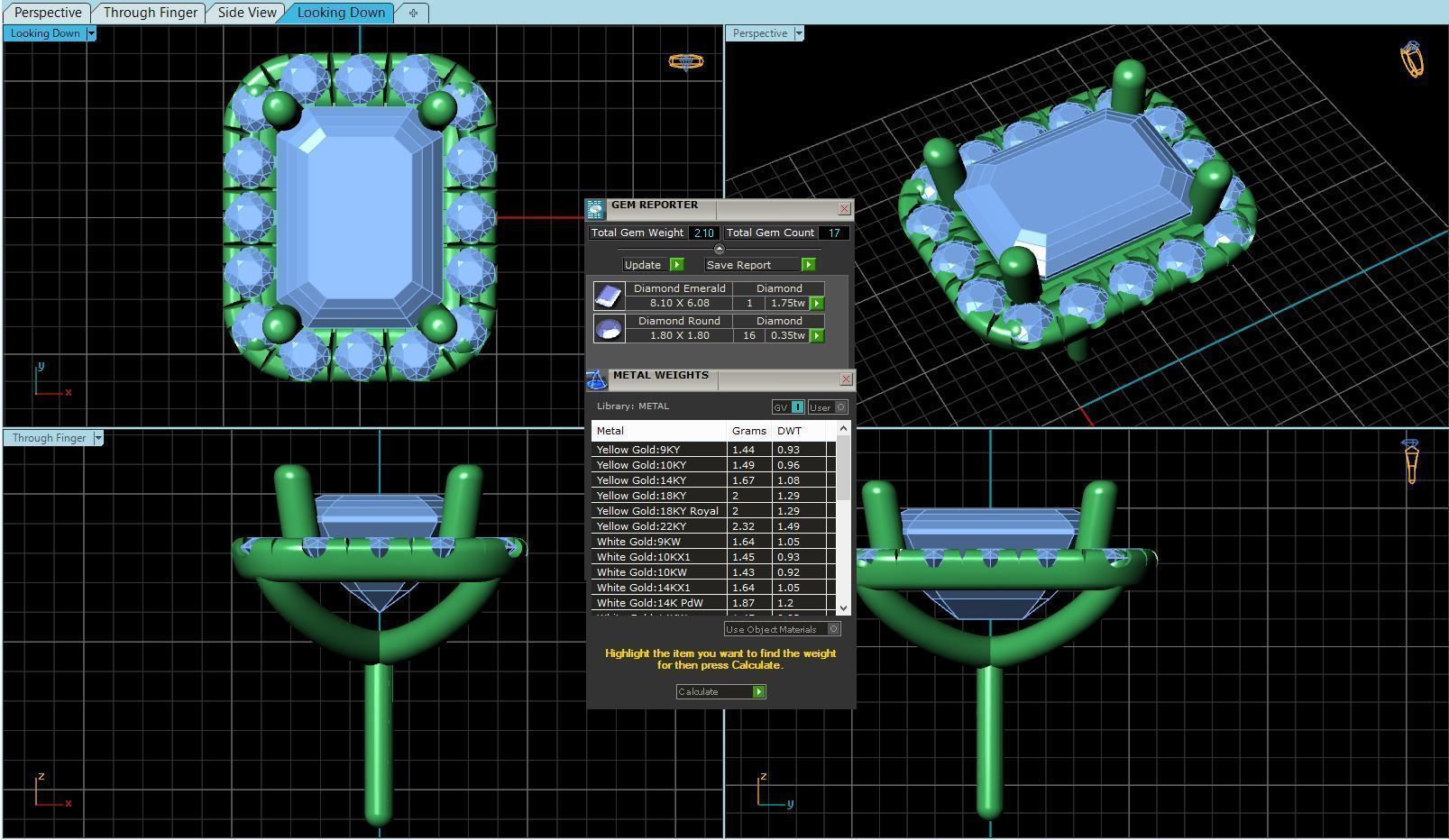
Task: Switch to the Side View tab
Action: tap(246, 13)
